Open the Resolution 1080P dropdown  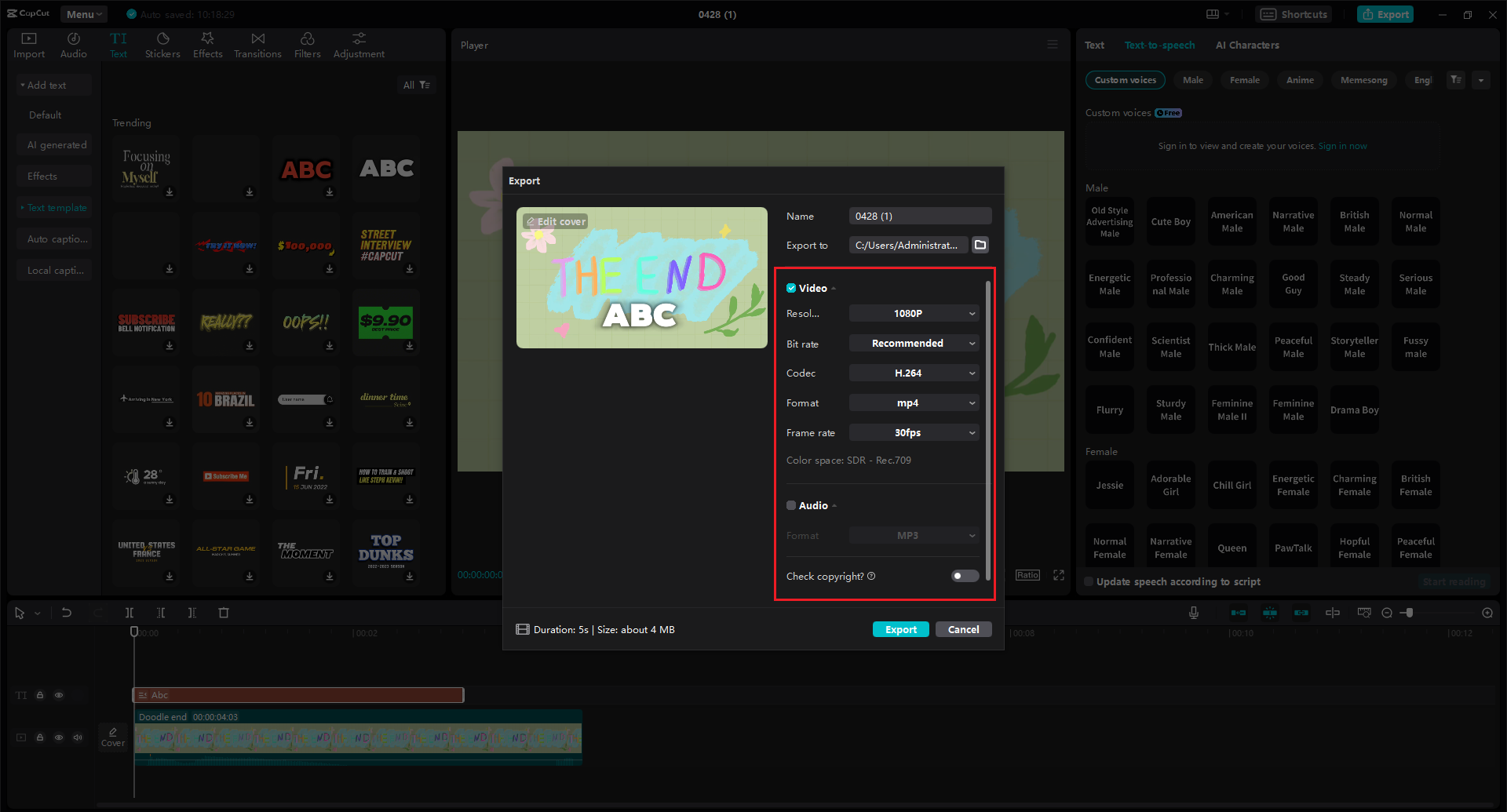point(913,313)
